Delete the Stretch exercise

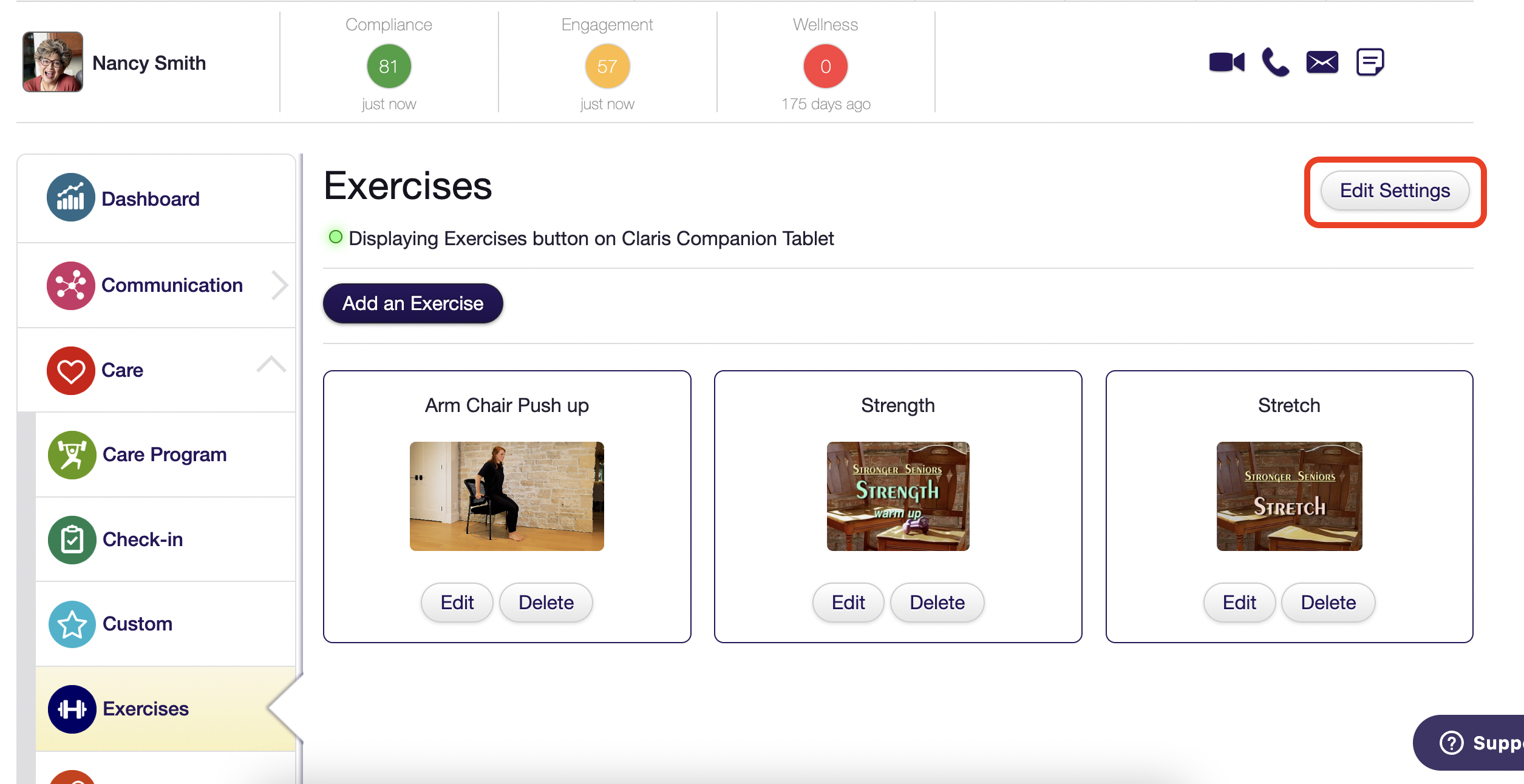(x=1328, y=602)
